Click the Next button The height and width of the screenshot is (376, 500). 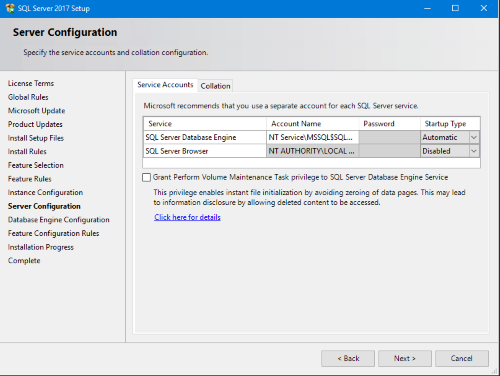point(405,358)
